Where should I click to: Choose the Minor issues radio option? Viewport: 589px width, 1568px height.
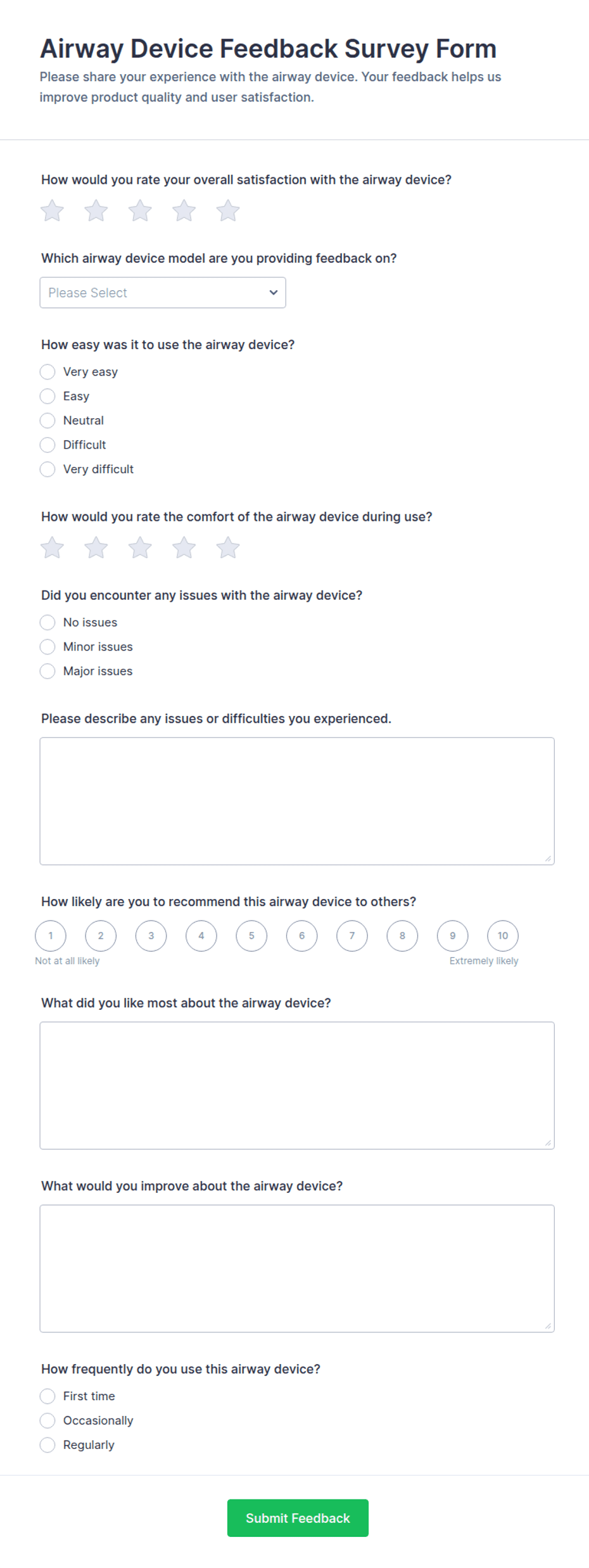tap(47, 647)
